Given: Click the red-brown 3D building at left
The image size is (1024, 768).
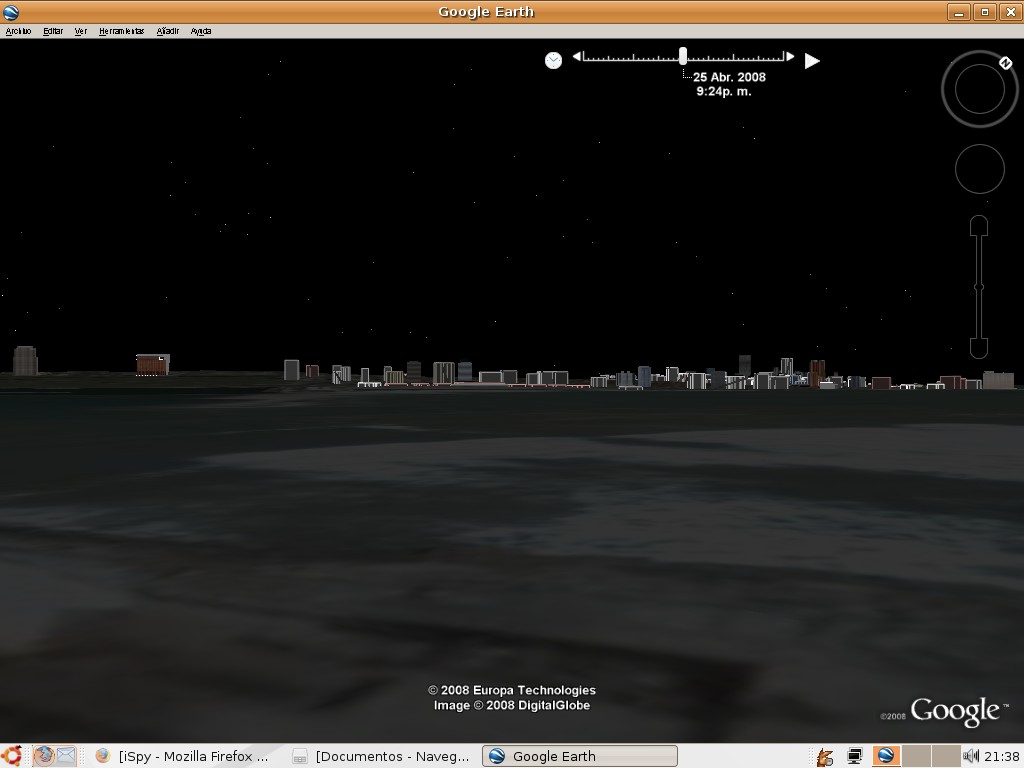Looking at the screenshot, I should pos(153,364).
